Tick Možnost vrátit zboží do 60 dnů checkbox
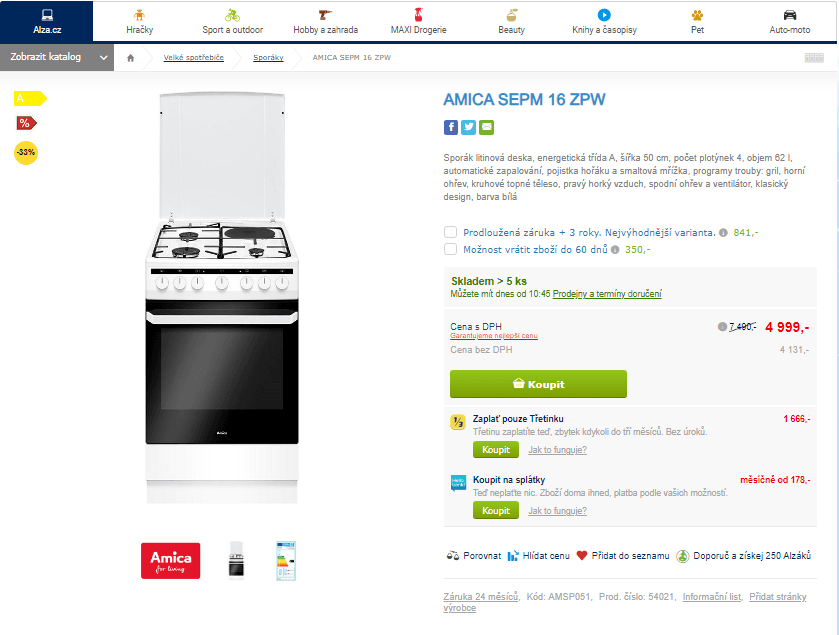 pos(451,249)
